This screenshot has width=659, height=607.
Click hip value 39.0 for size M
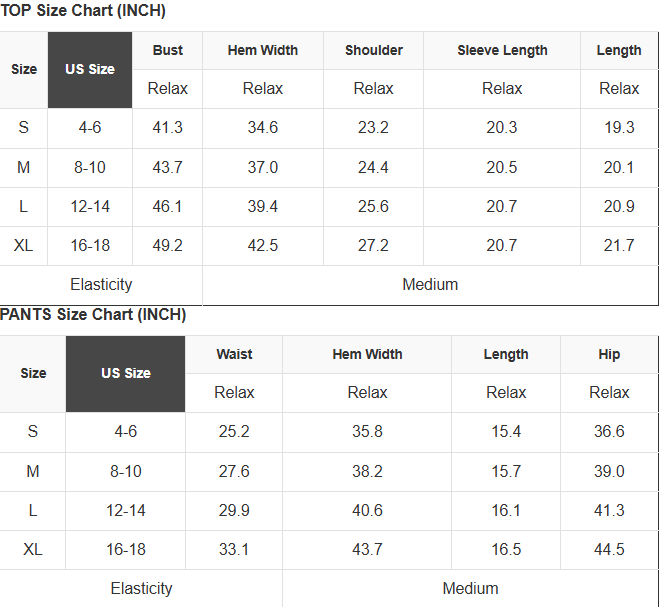(609, 471)
